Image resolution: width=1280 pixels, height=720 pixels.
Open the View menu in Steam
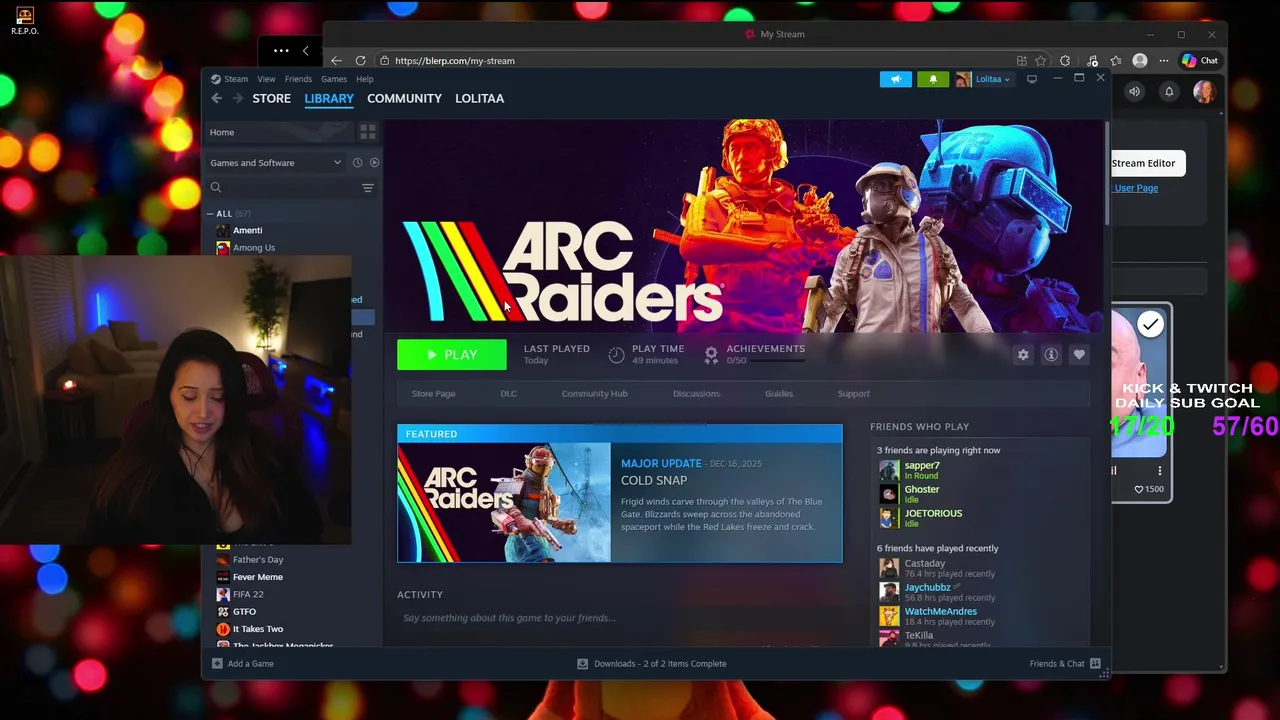266,79
